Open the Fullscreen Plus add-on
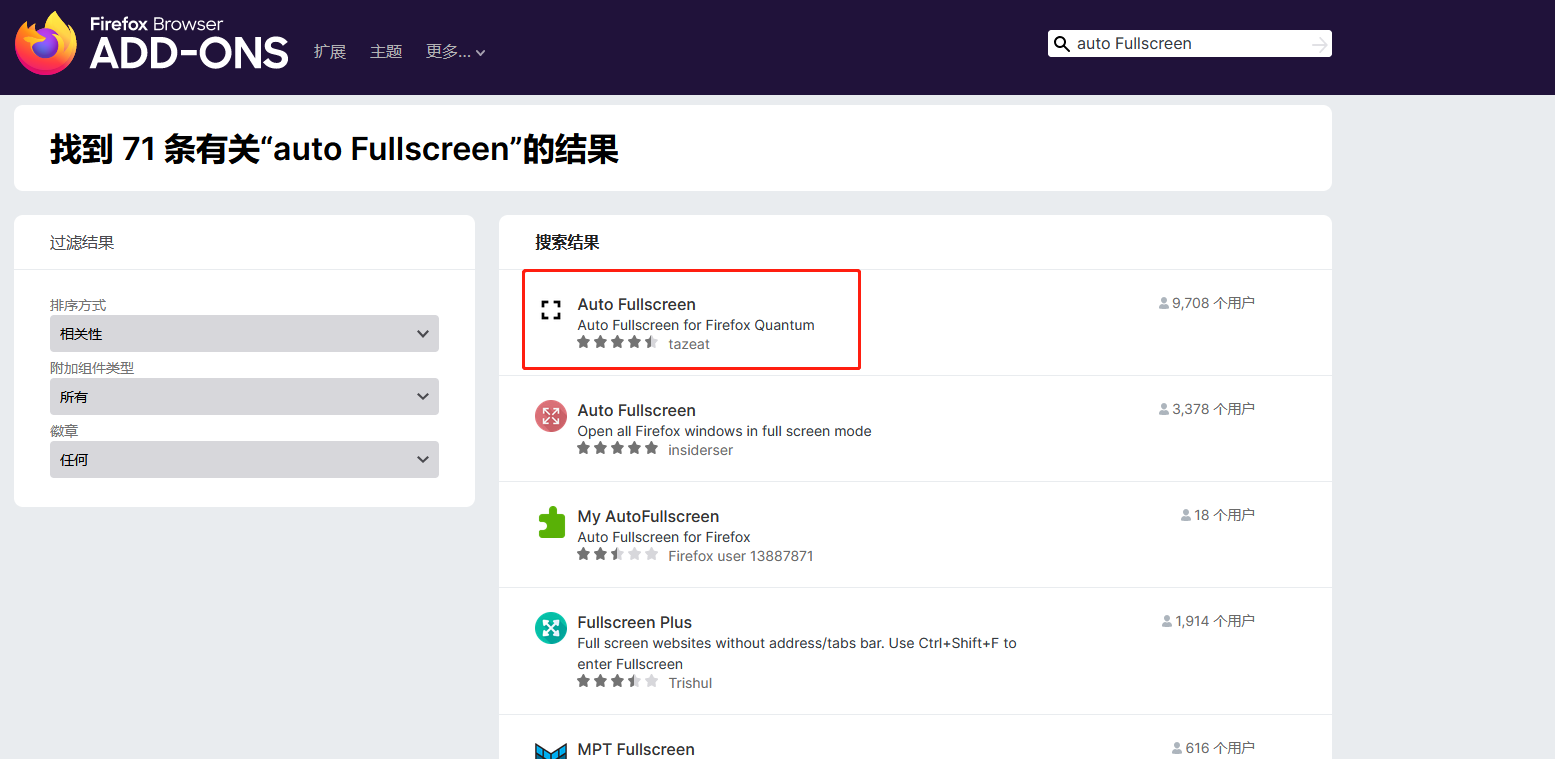Screen dimensions: 1555x759 click(x=634, y=622)
